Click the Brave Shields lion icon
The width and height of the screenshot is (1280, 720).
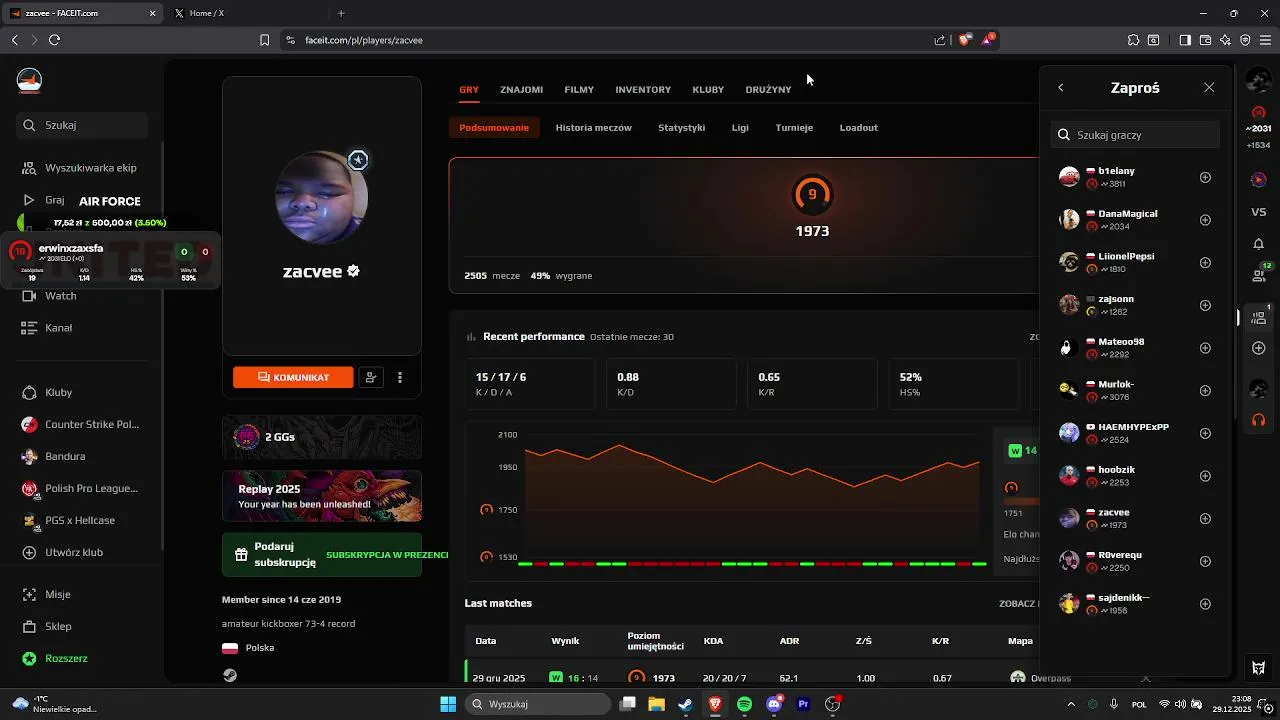(x=964, y=40)
